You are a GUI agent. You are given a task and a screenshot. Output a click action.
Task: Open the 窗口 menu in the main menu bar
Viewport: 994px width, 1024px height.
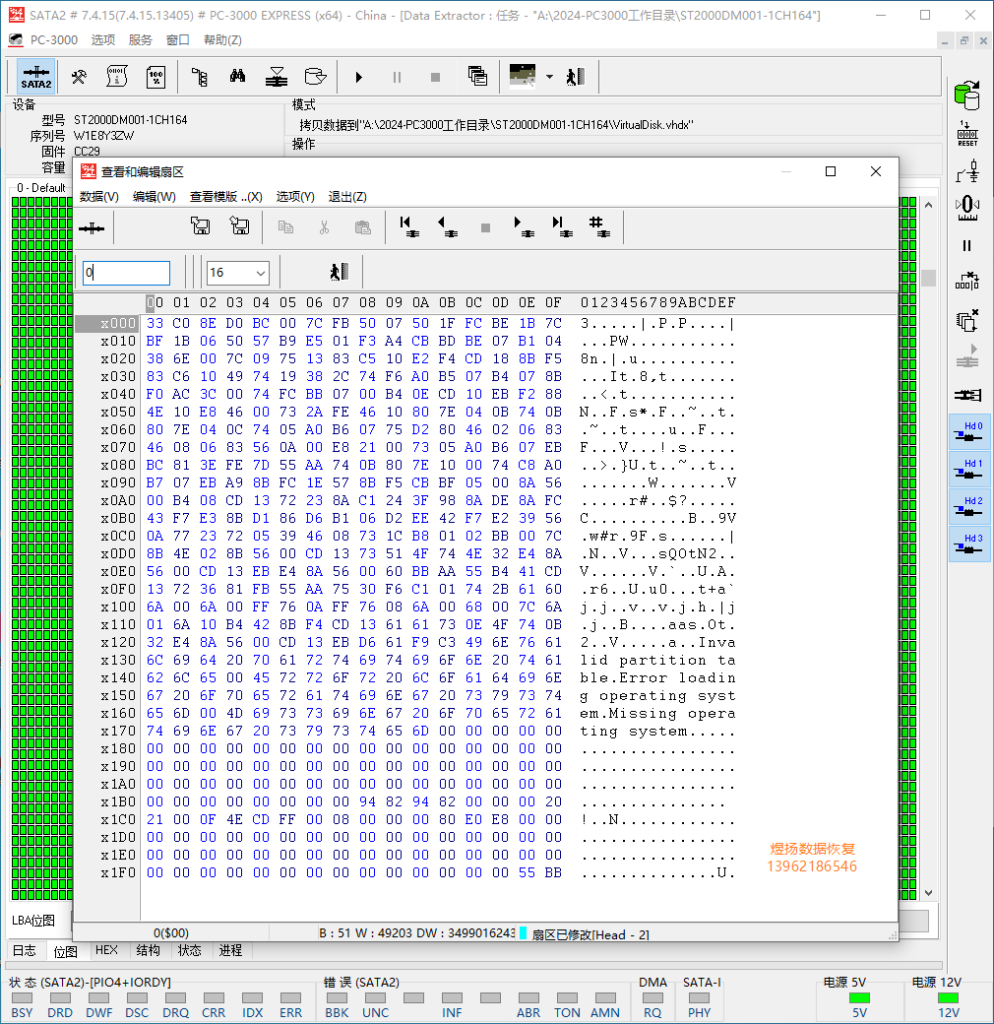tap(178, 40)
